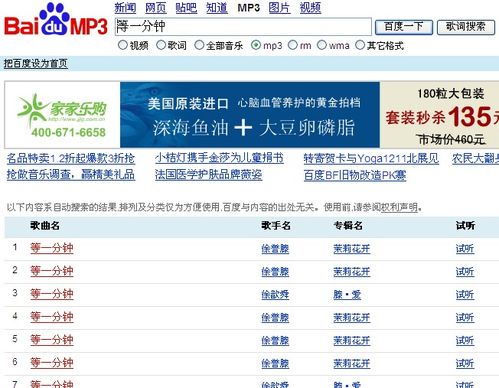The image size is (499, 388).
Task: Open the 图片 search tab
Action: pyautogui.click(x=279, y=7)
